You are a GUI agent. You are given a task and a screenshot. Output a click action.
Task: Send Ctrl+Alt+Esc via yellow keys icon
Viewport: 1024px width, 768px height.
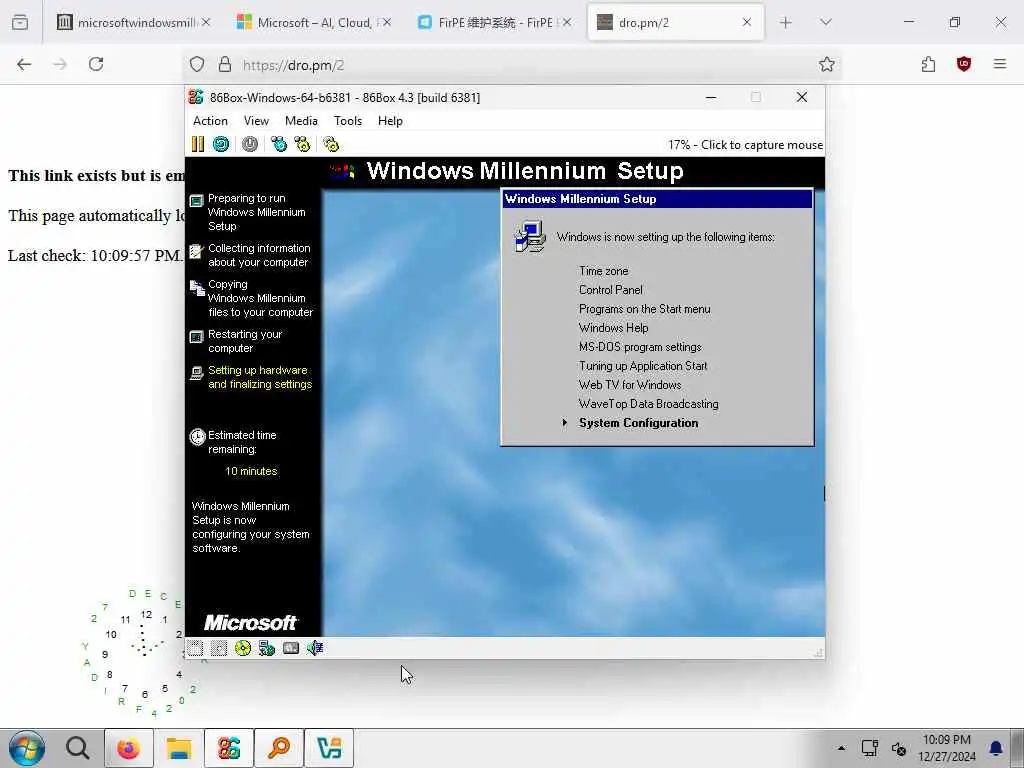302,144
